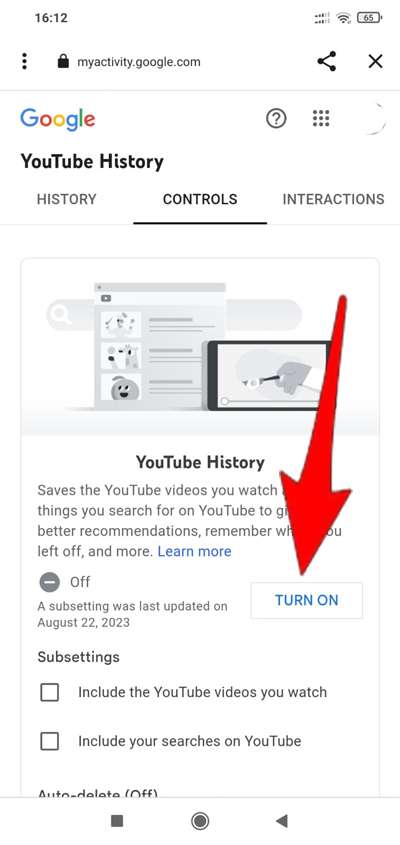
Task: Tap the Android back triangle button
Action: click(281, 821)
